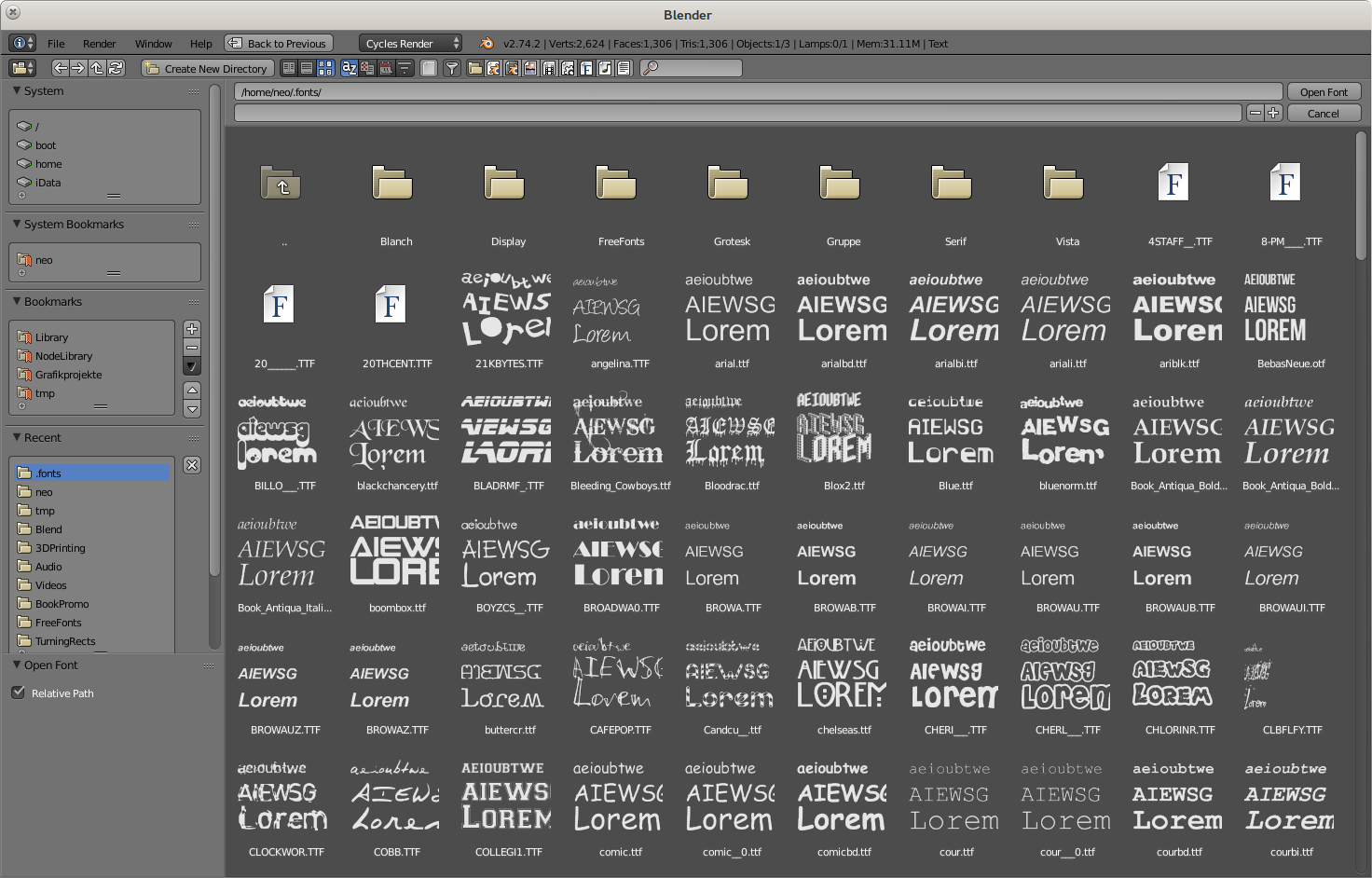The width and height of the screenshot is (1372, 878).
Task: Open the Help menu
Action: point(201,44)
